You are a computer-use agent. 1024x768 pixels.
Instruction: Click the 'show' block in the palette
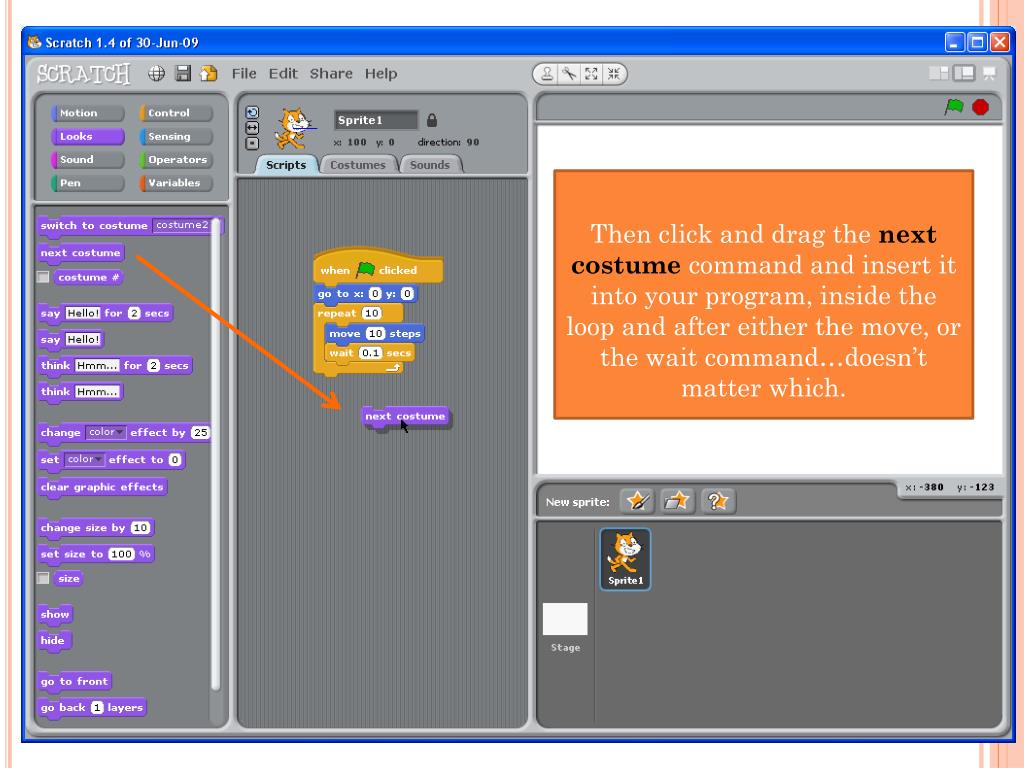55,615
